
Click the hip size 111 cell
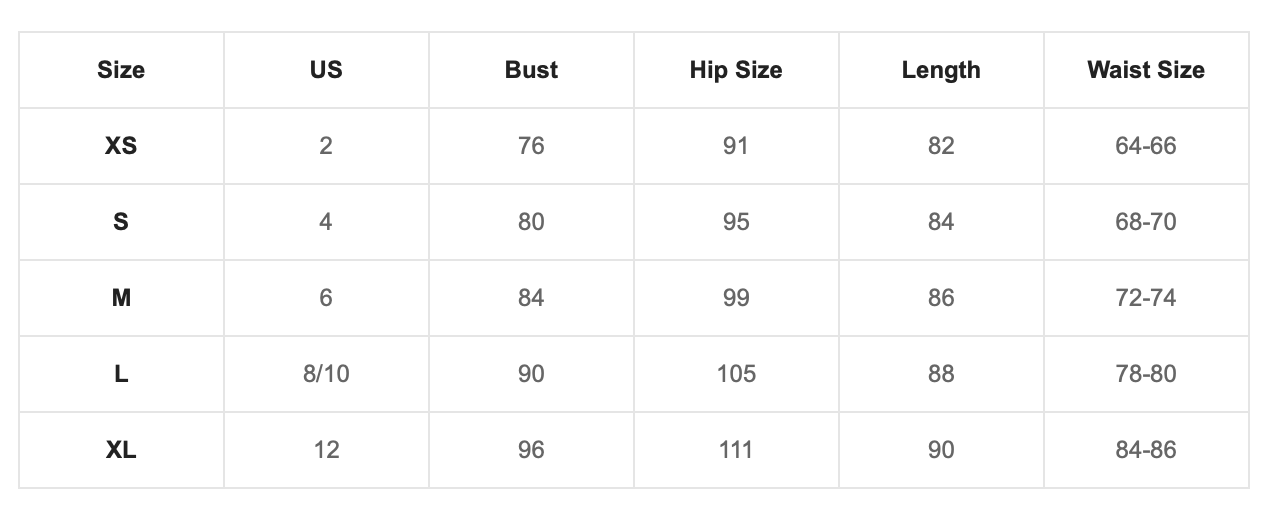point(736,450)
